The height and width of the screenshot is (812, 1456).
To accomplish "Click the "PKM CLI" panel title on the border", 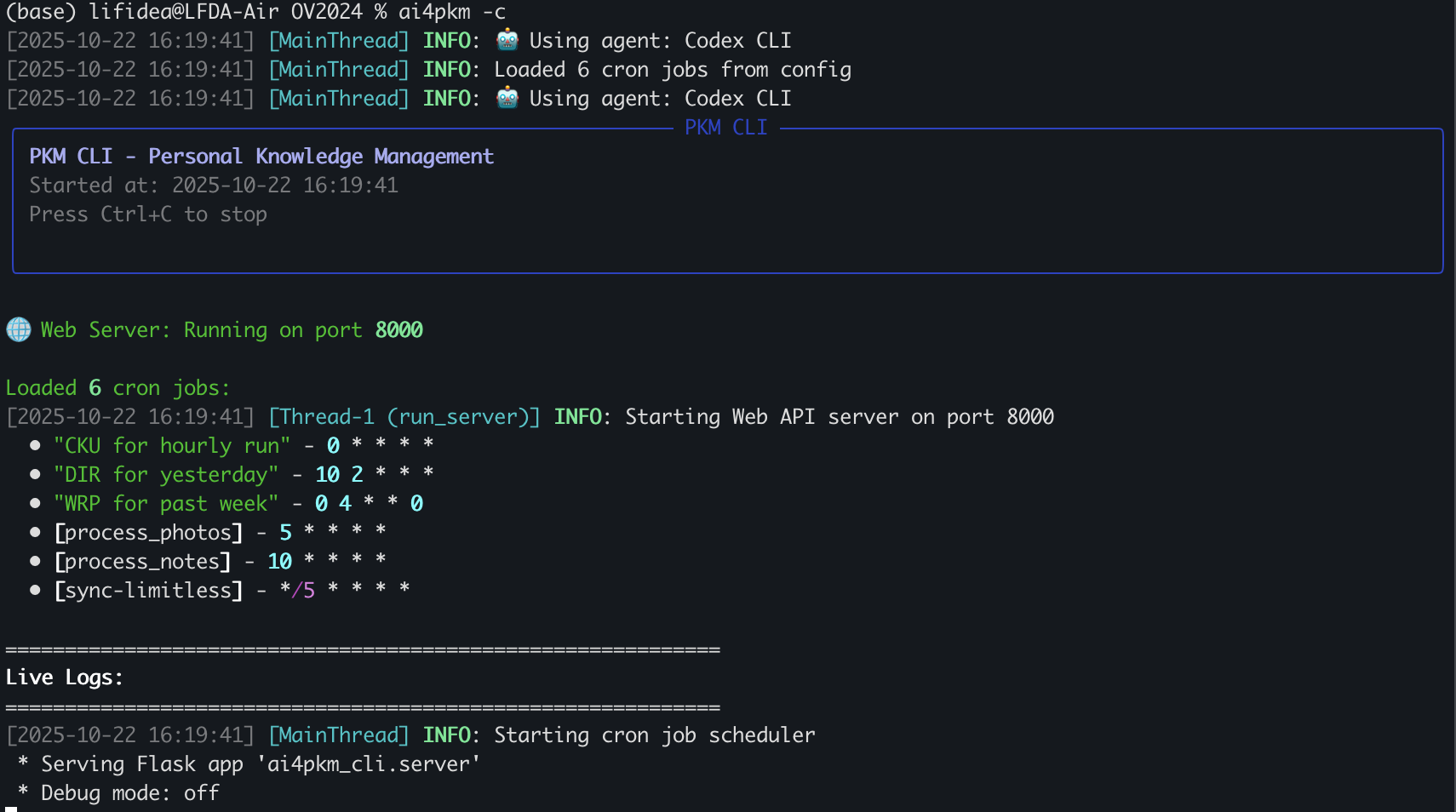I will (x=725, y=128).
